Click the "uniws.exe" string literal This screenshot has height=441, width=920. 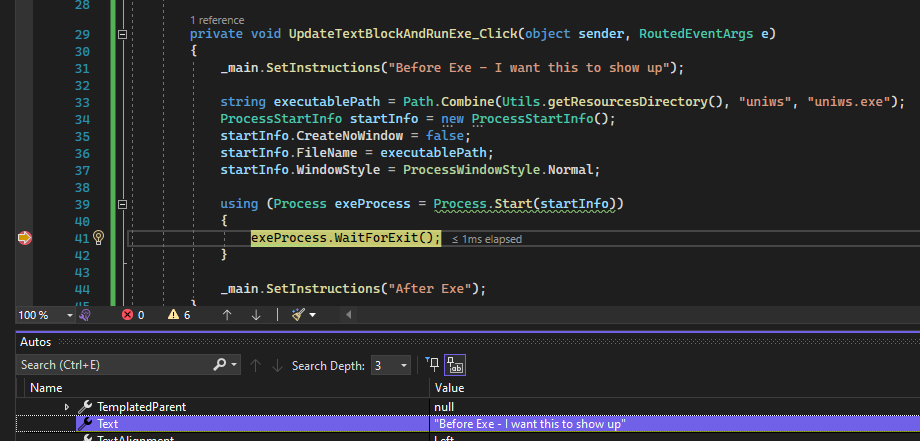848,101
